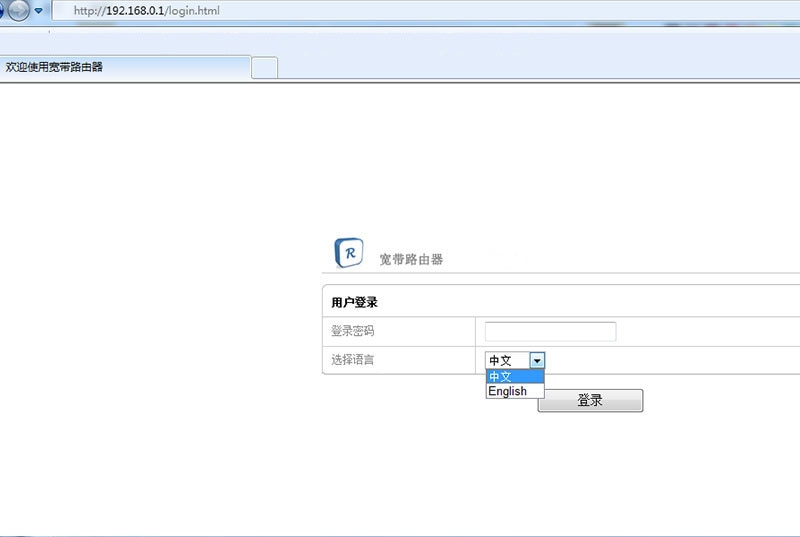Open a new blank browser tab
Screen dimensions: 800x537
click(x=265, y=68)
